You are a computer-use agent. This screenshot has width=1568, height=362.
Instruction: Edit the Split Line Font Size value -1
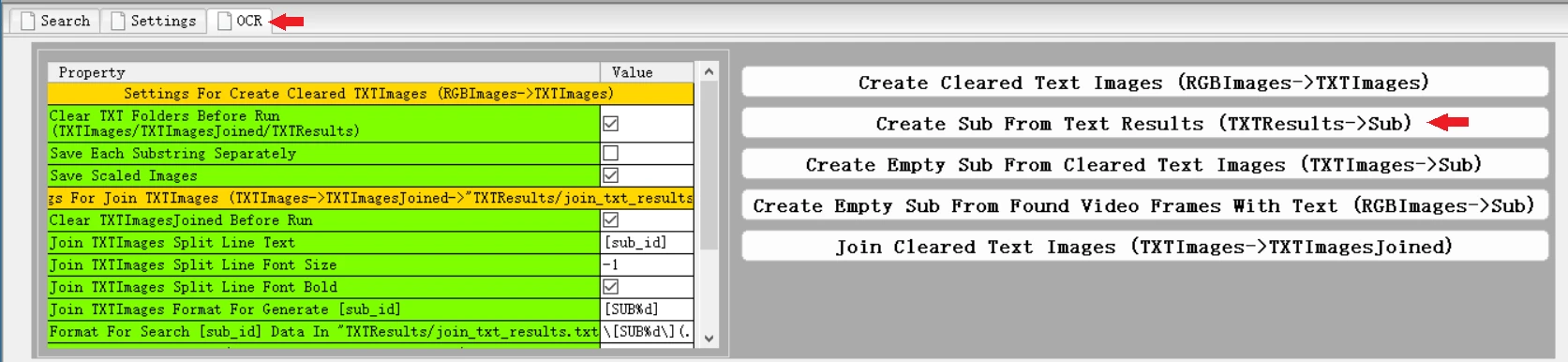coord(647,265)
